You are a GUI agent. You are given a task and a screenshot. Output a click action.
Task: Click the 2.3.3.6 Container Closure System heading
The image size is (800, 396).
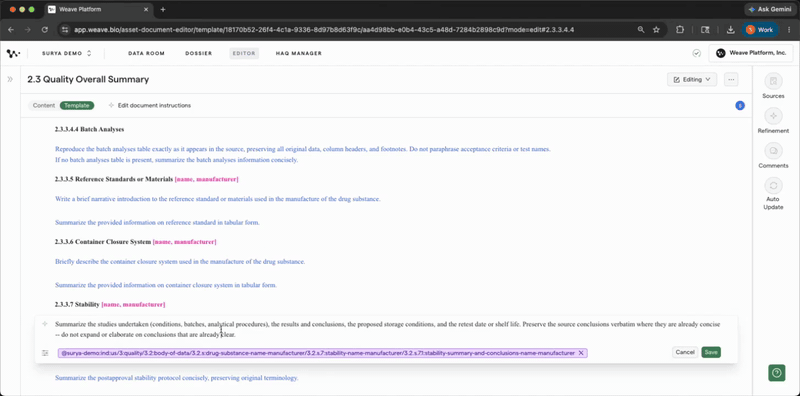click(103, 241)
